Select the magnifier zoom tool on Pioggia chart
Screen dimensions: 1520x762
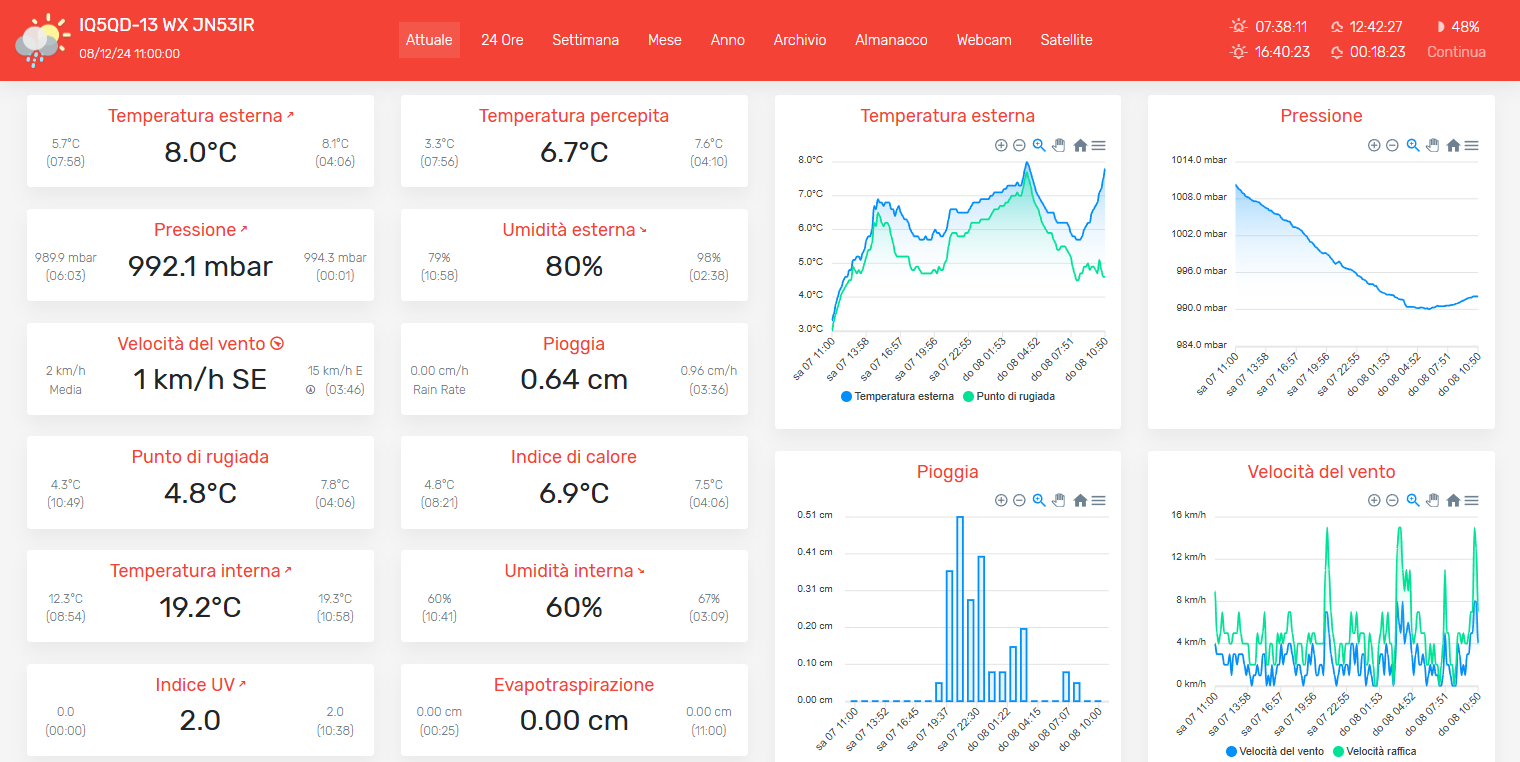(x=1039, y=500)
